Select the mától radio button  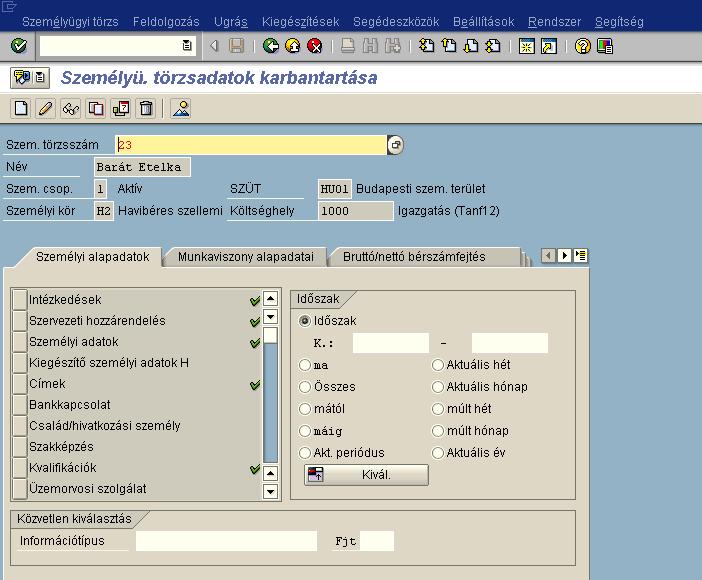(304, 408)
